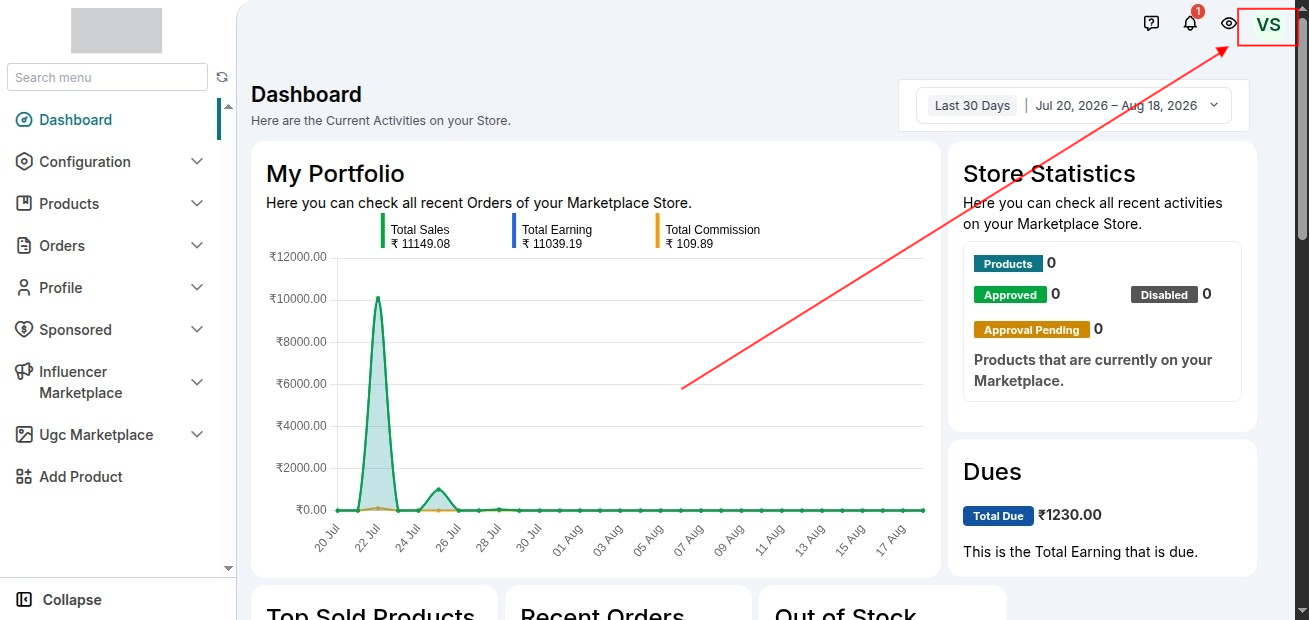
Task: Open notifications via the bell icon
Action: (1190, 23)
